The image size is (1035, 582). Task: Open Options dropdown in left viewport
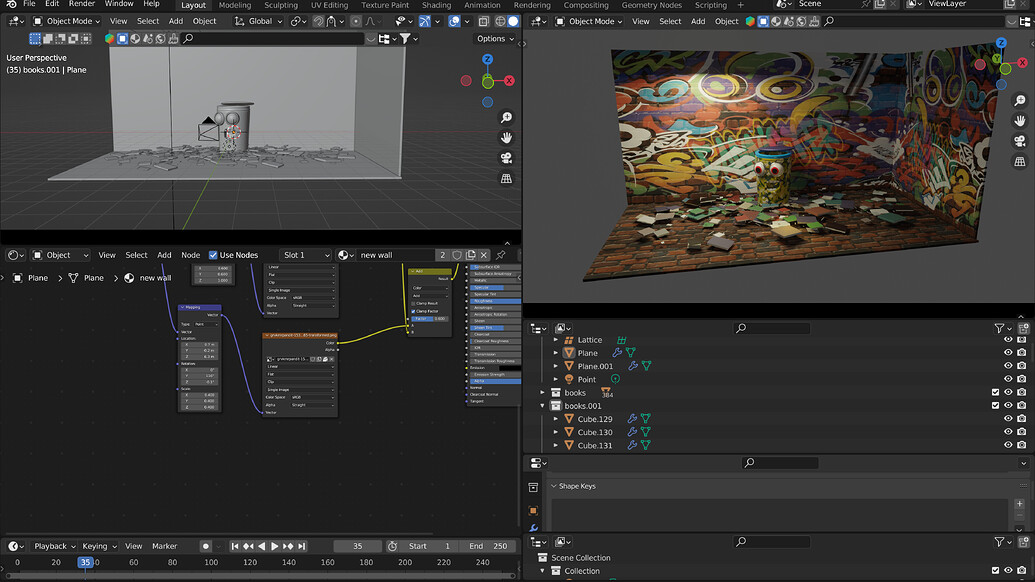(x=495, y=39)
